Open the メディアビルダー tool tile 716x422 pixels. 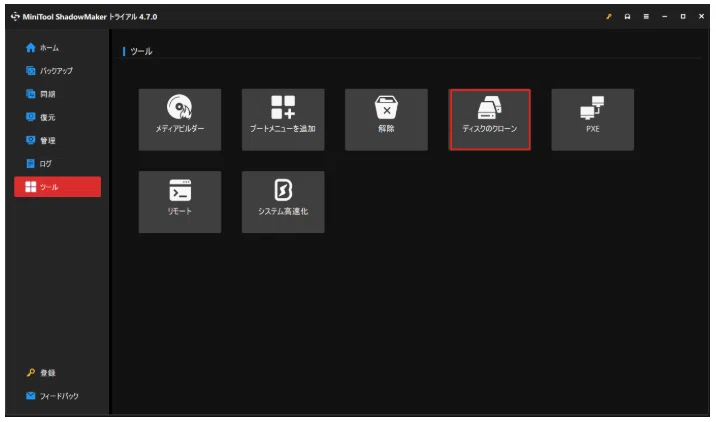(x=180, y=120)
